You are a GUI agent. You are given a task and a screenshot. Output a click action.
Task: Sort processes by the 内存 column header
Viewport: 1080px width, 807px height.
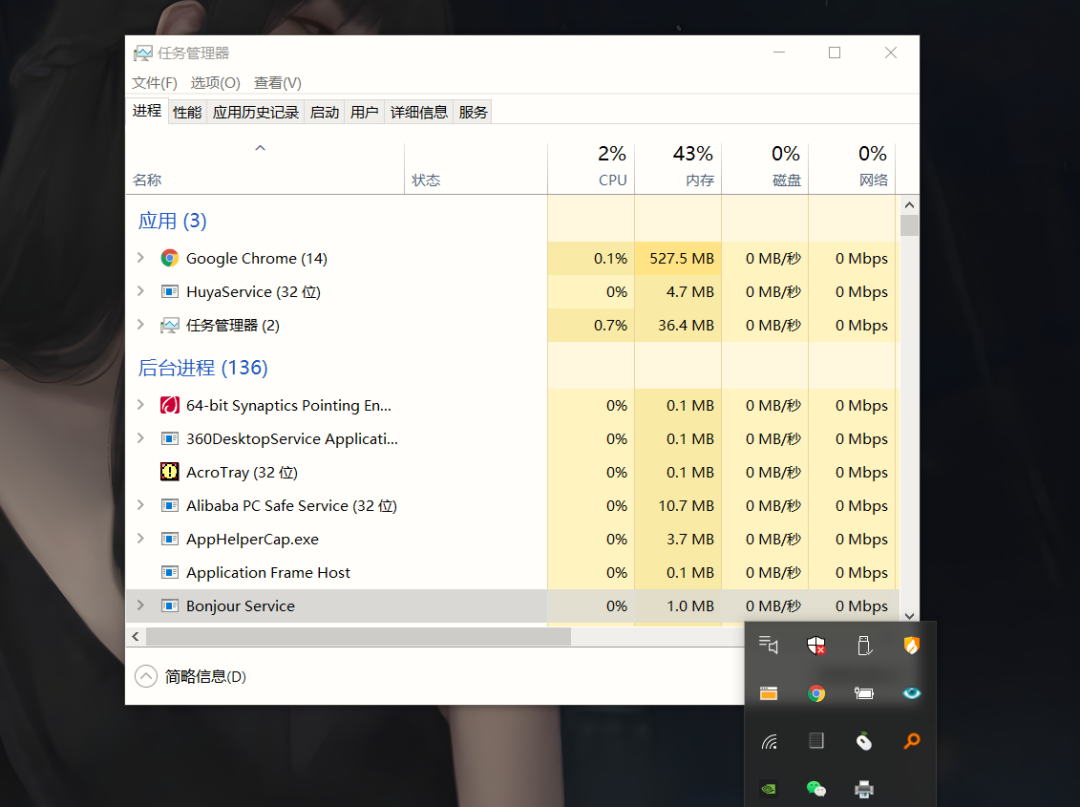[x=699, y=180]
